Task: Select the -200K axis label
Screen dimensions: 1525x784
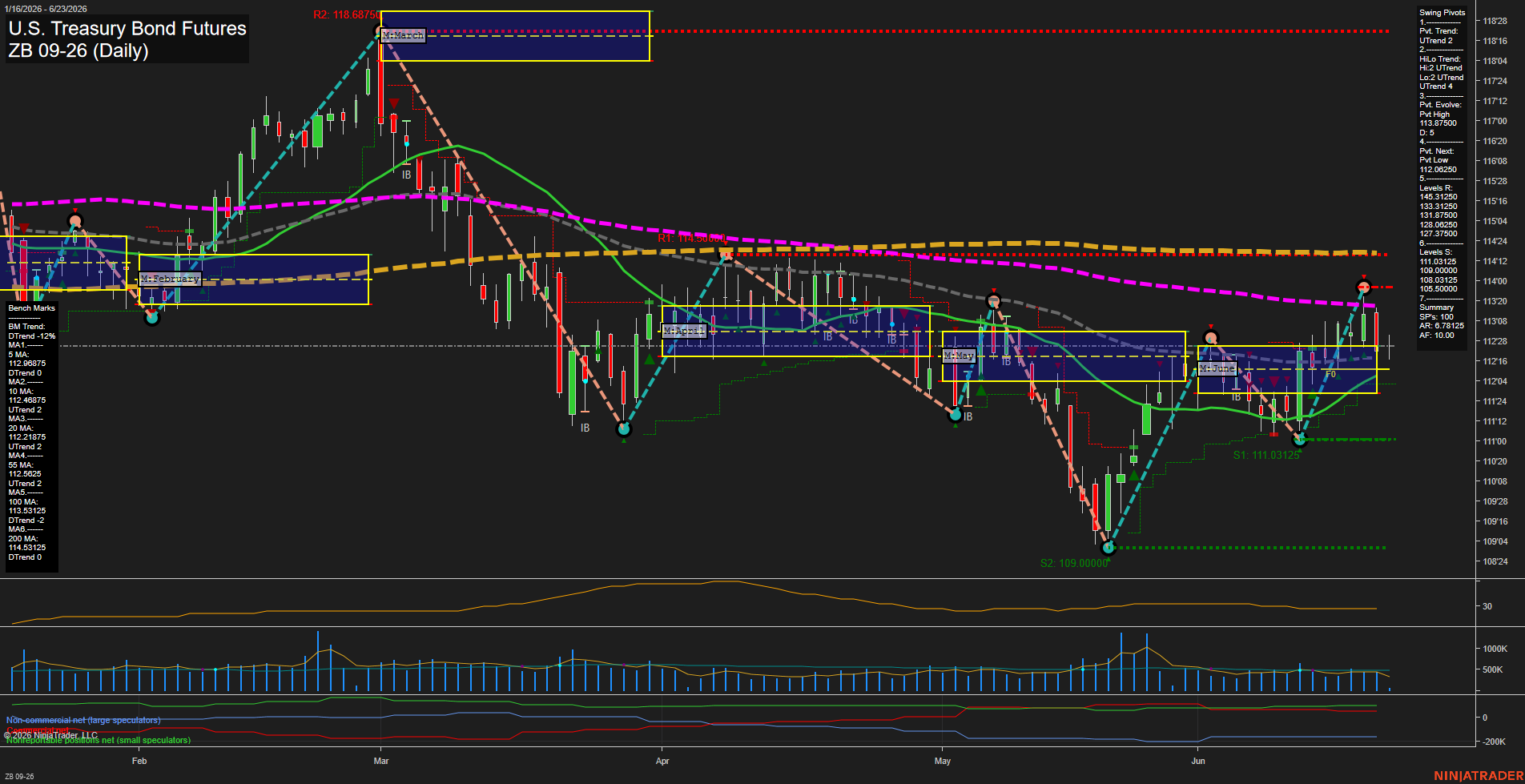Action: click(x=1495, y=742)
